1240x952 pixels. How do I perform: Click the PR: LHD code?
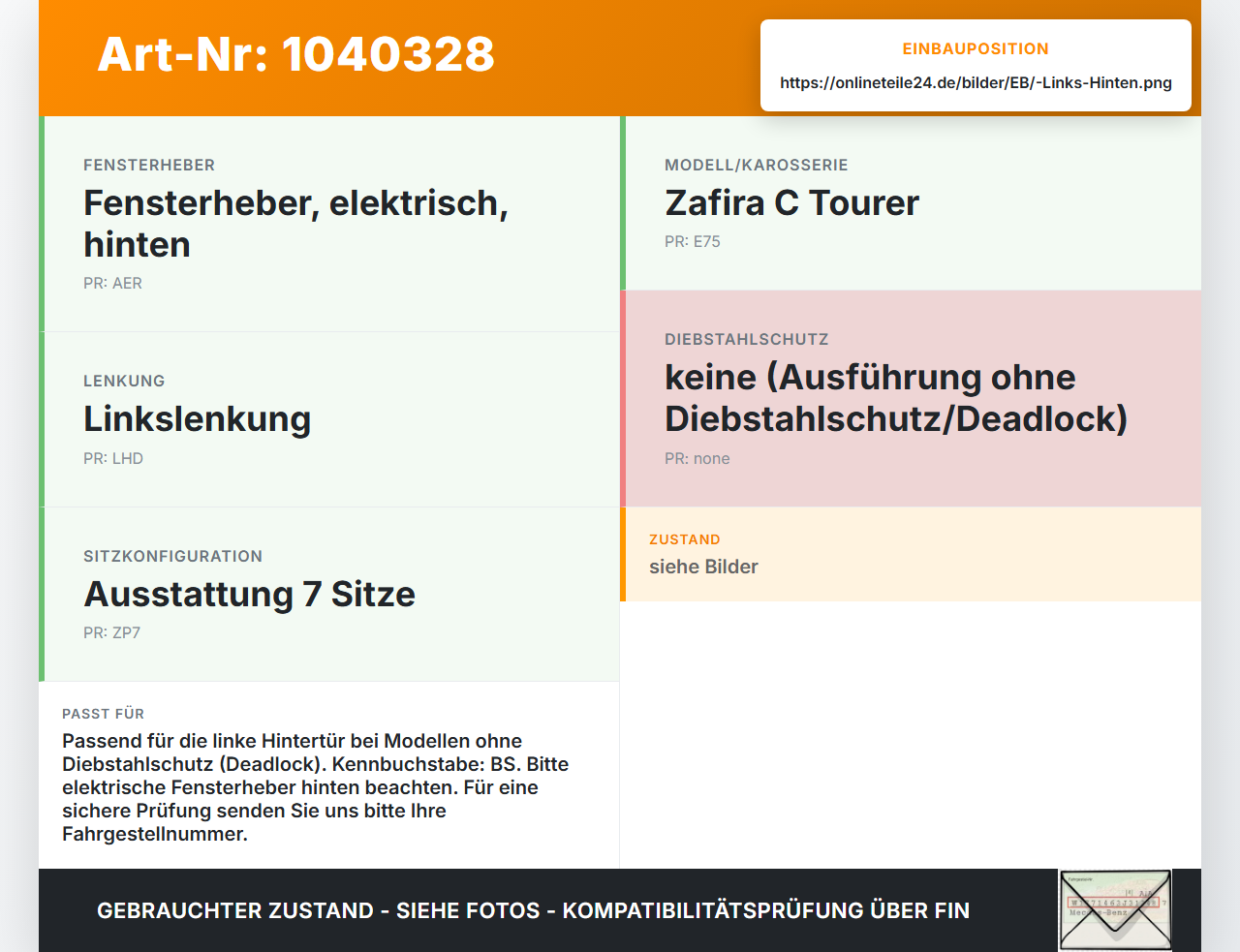point(113,459)
